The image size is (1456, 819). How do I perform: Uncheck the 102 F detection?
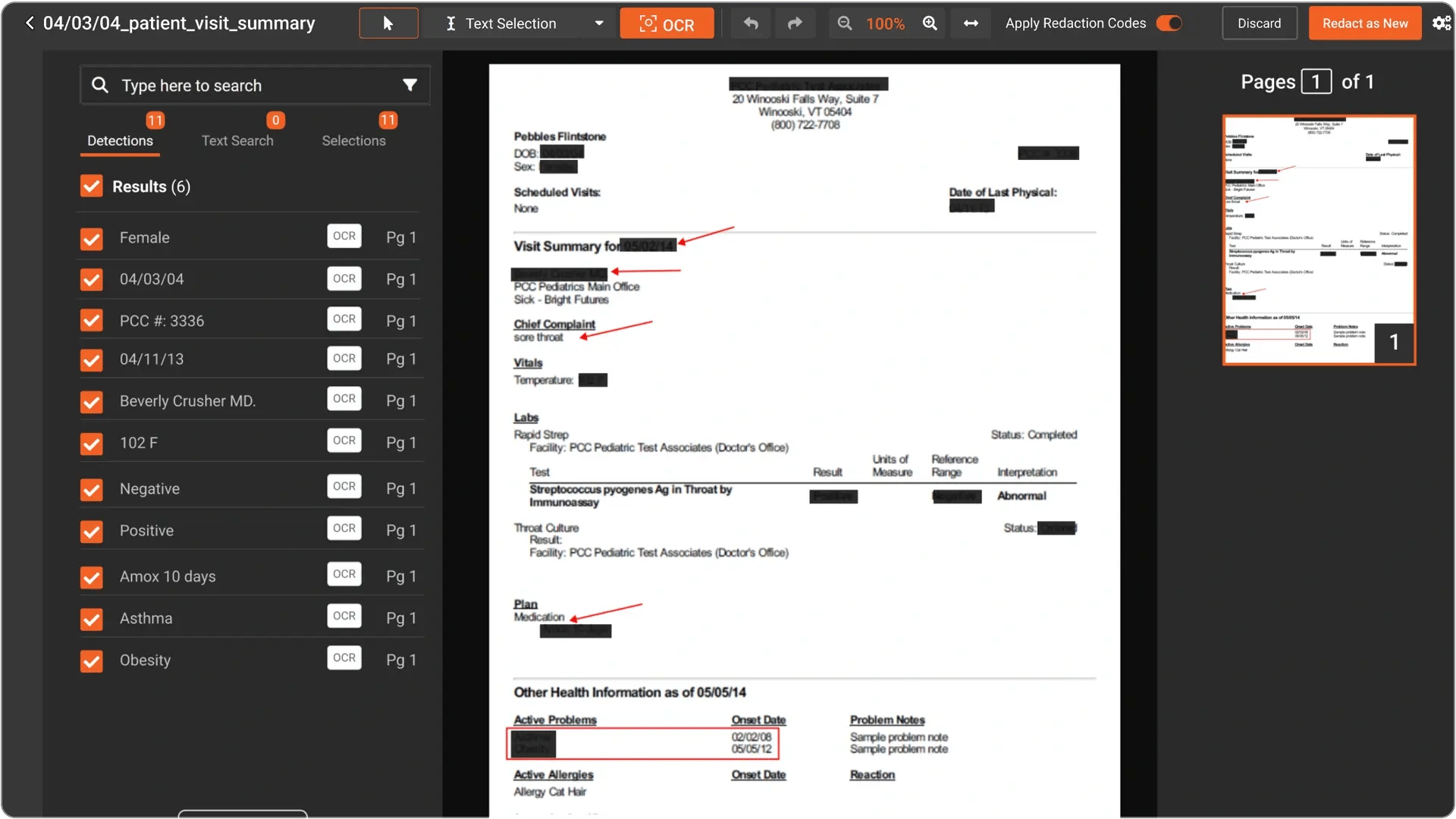tap(92, 444)
